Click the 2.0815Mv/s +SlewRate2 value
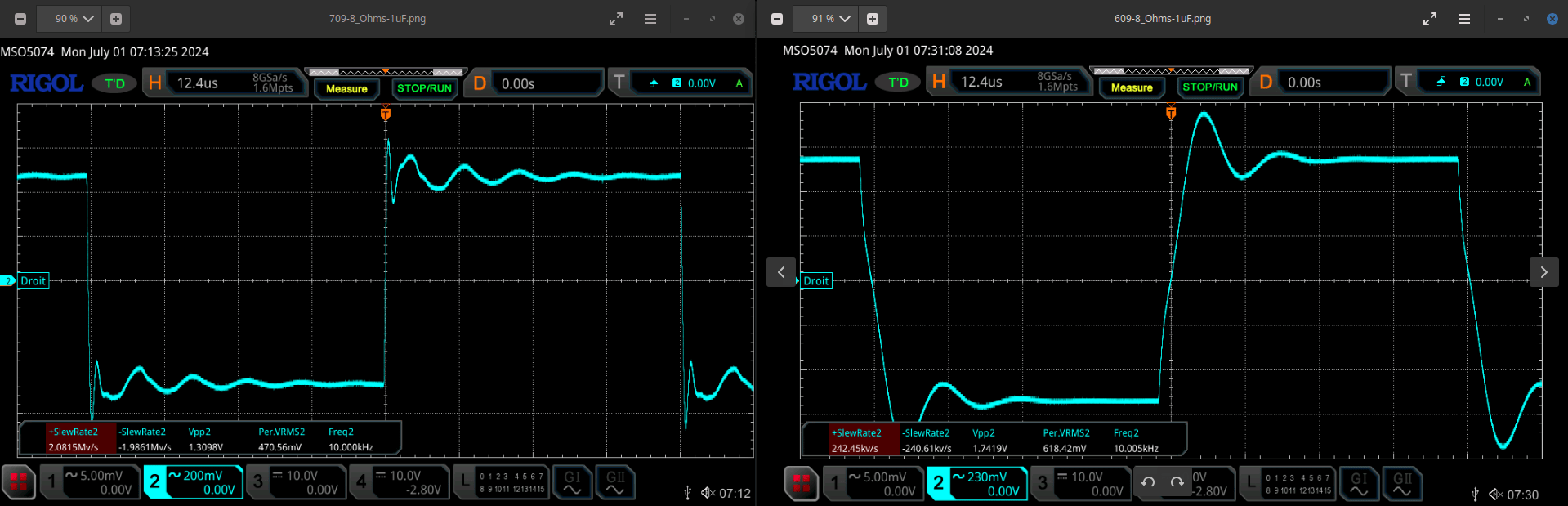 [73, 447]
